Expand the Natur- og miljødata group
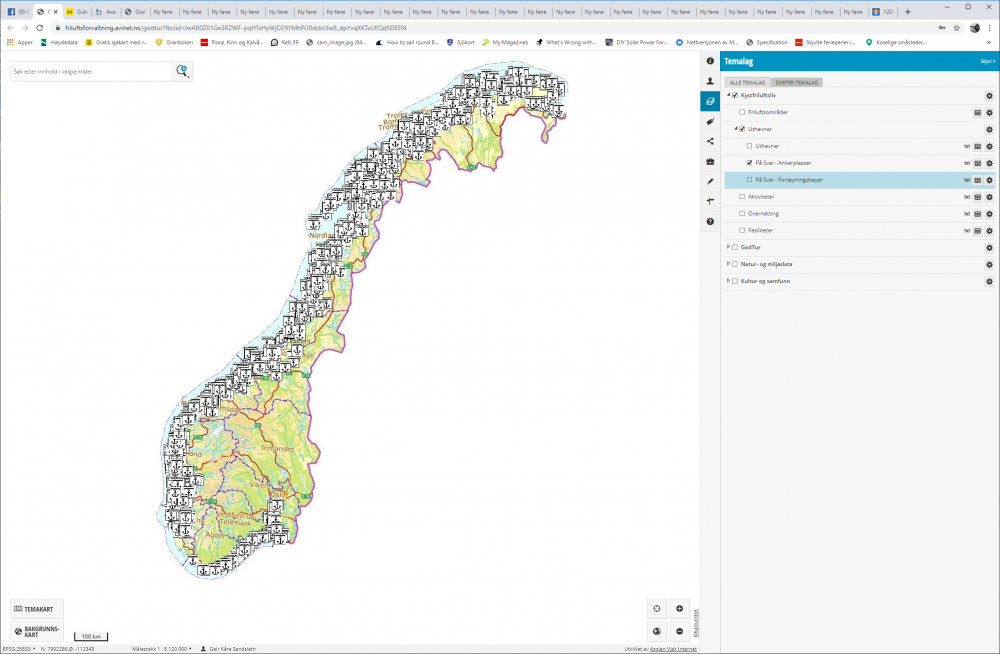Screen dimensions: 1000x654 (x=728, y=264)
